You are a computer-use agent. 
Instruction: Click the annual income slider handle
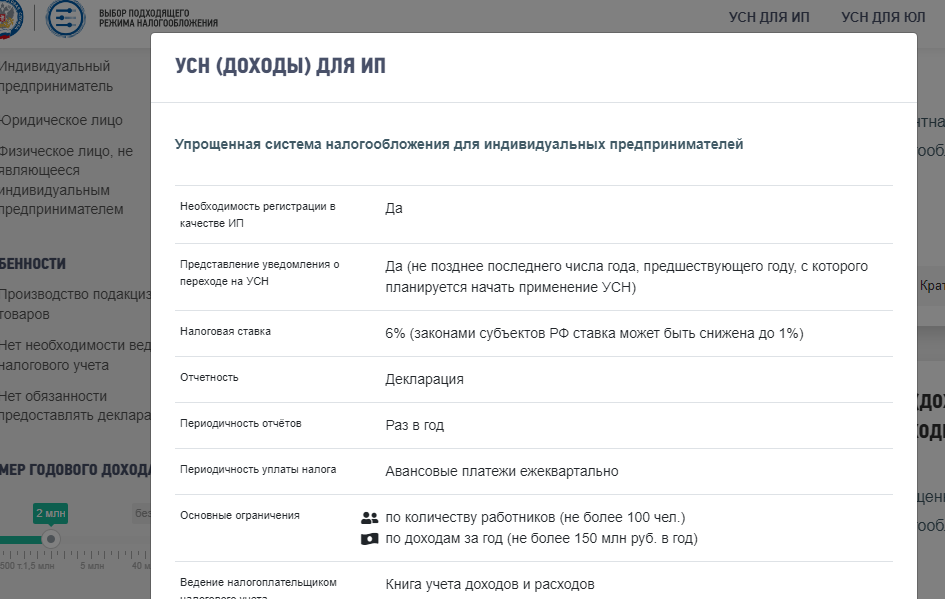51,539
